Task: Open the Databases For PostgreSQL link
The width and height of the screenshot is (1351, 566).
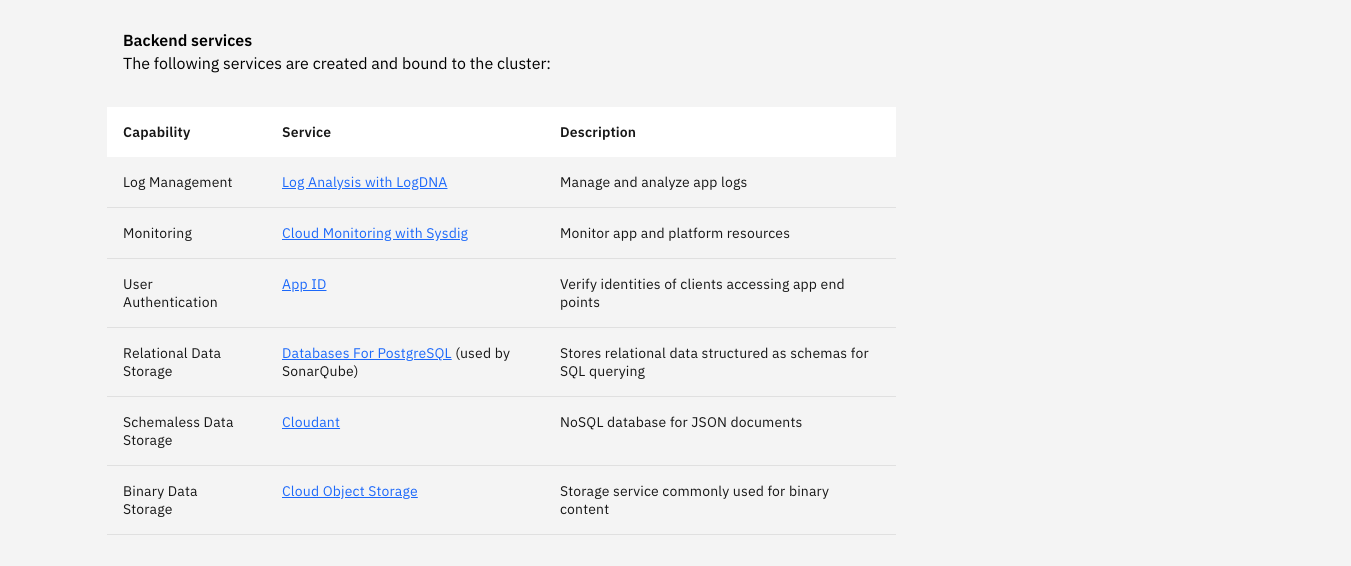Action: pyautogui.click(x=367, y=353)
